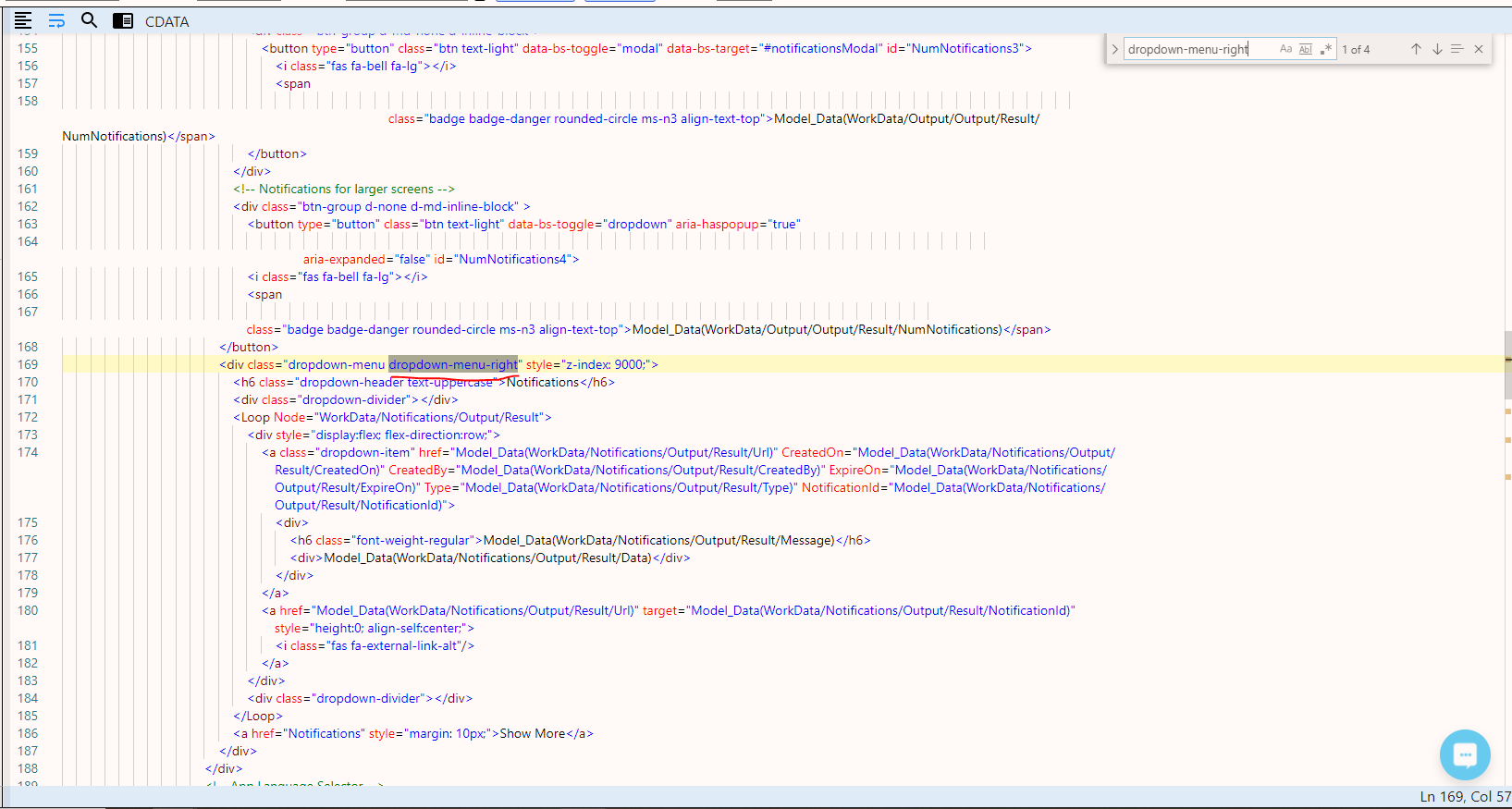Image resolution: width=1512 pixels, height=809 pixels.
Task: Click the '1 of 4' match count text
Action: pos(1356,50)
